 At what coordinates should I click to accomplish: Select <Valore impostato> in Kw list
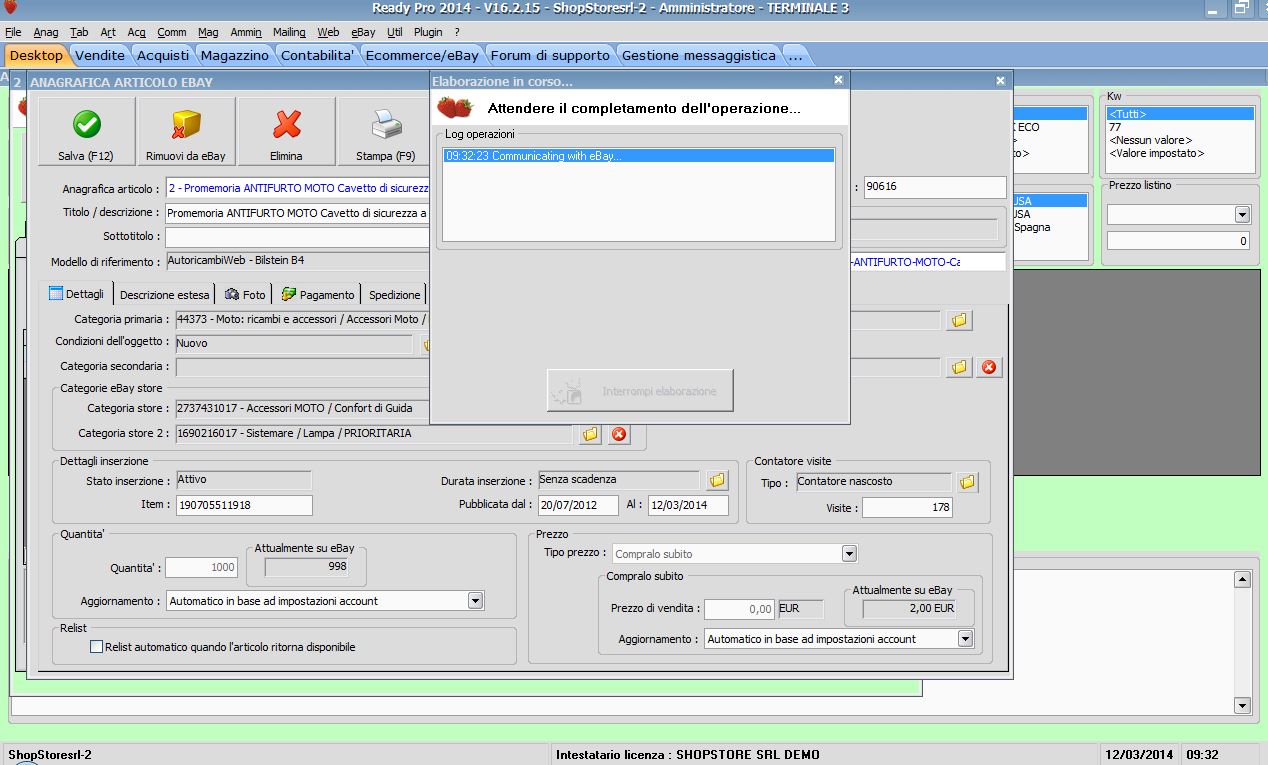[x=1180, y=153]
